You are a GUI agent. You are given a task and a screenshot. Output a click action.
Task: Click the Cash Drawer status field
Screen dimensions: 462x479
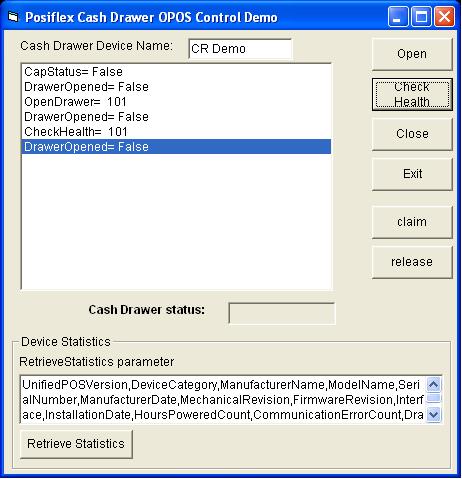(x=282, y=313)
